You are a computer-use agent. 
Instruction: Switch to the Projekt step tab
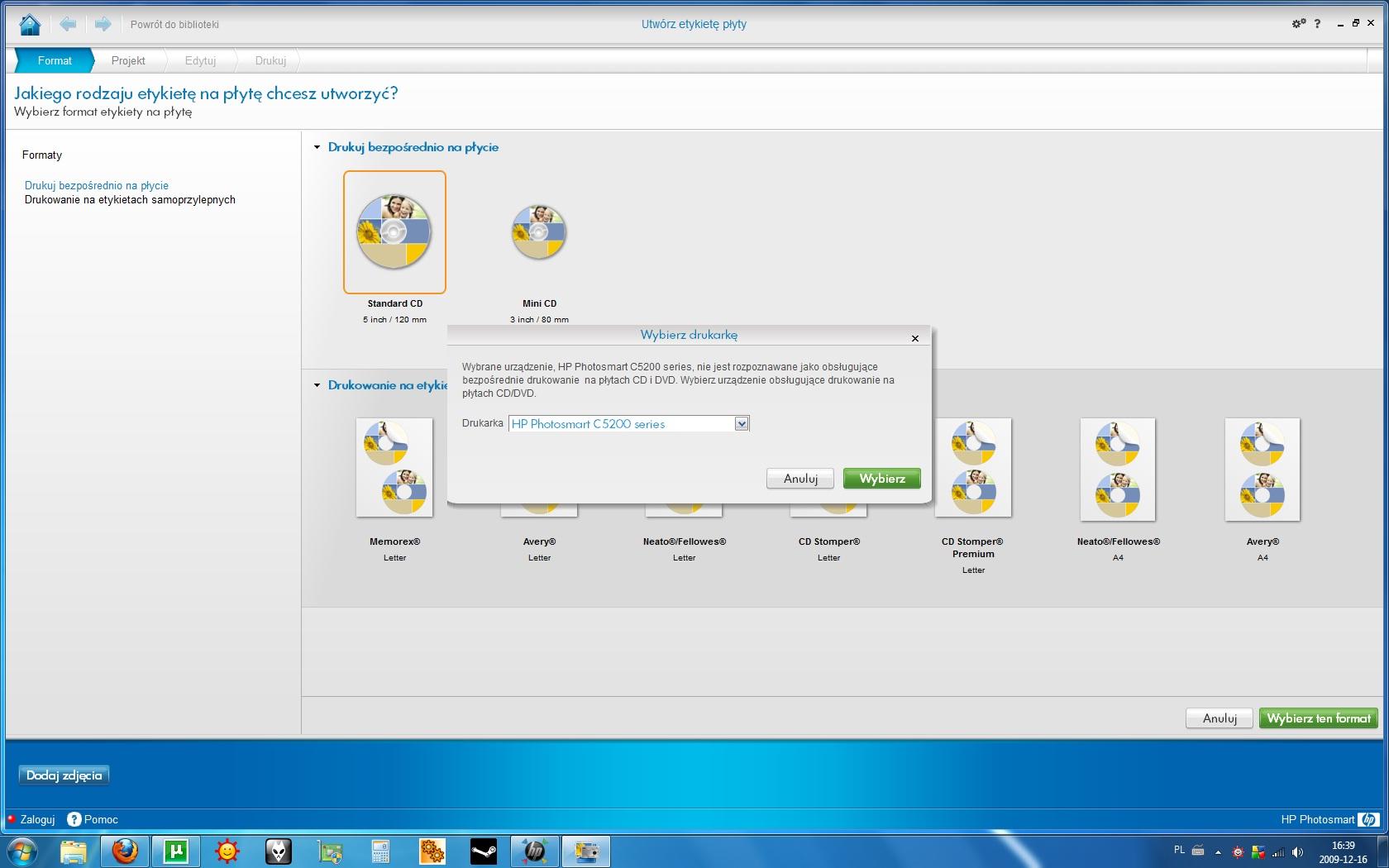(128, 60)
